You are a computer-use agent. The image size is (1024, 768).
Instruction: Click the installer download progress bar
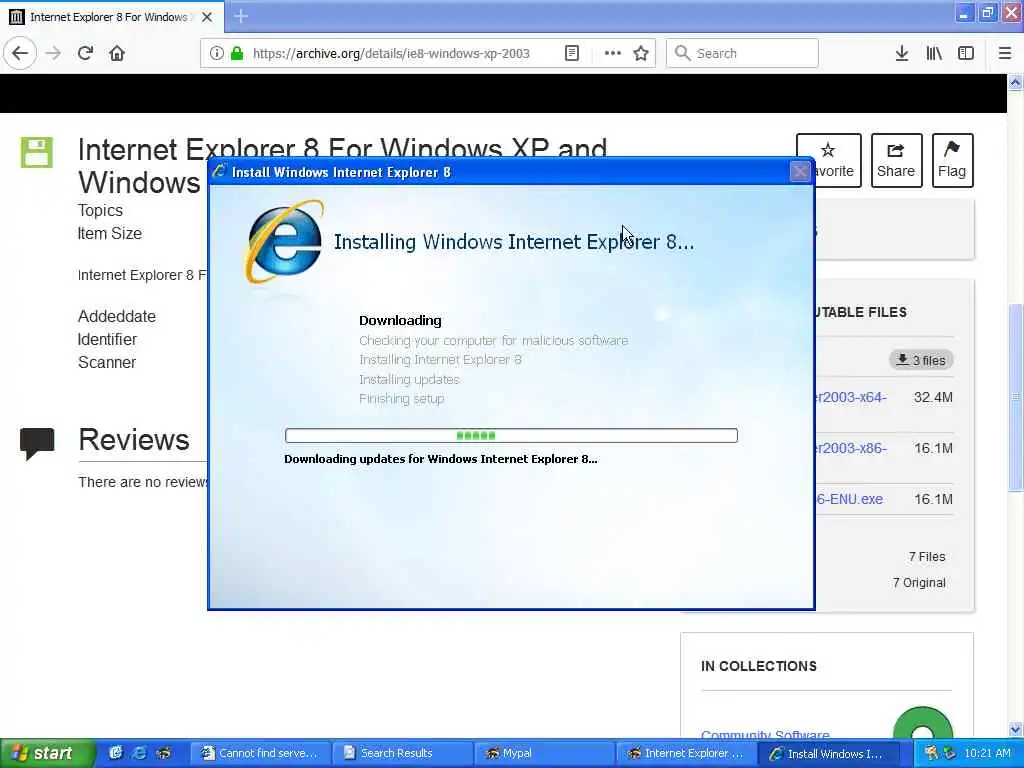click(x=511, y=436)
